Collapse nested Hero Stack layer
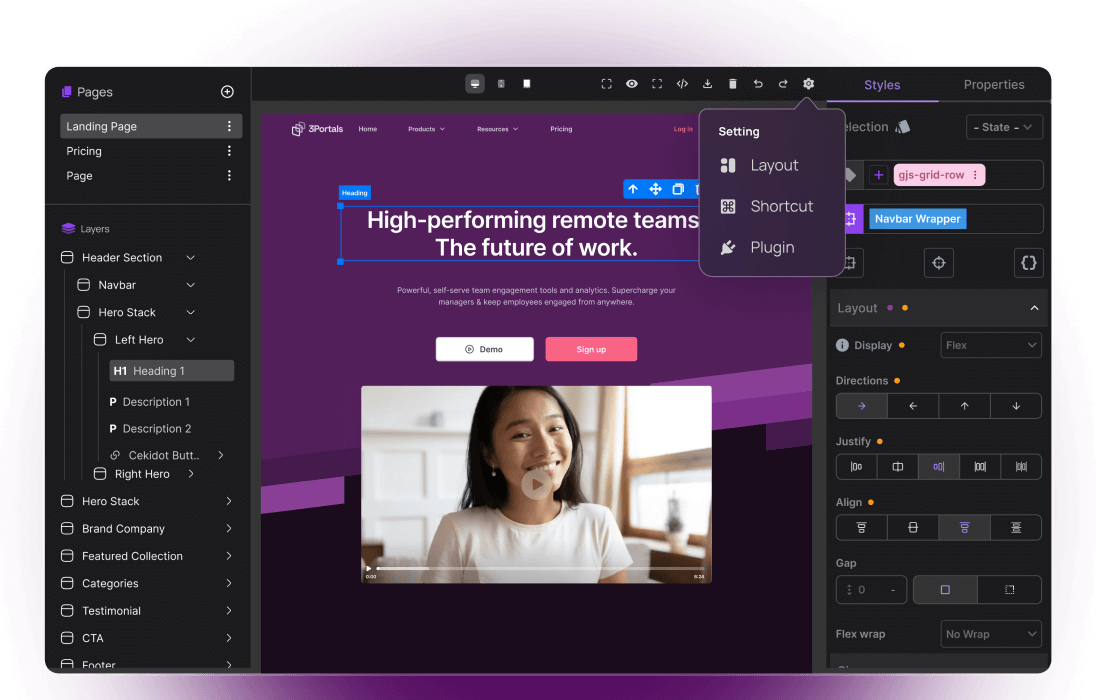Image resolution: width=1096 pixels, height=700 pixels. tap(190, 313)
